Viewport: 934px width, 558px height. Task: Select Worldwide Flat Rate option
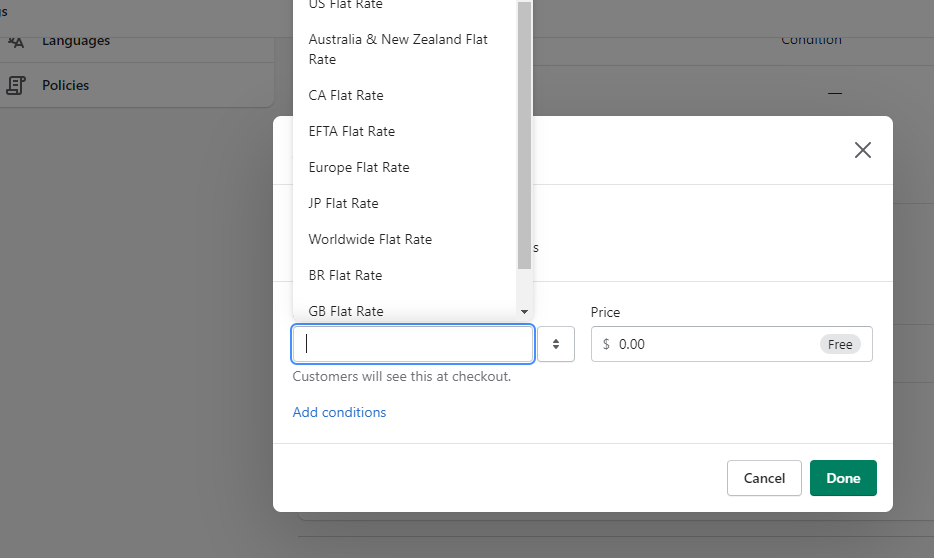coord(370,240)
